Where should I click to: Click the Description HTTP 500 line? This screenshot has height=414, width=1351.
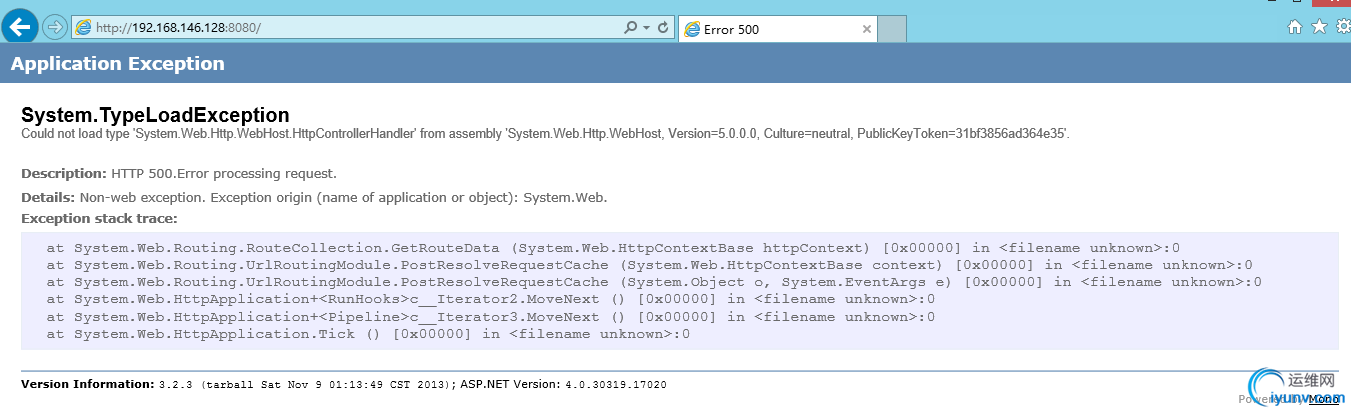click(179, 173)
